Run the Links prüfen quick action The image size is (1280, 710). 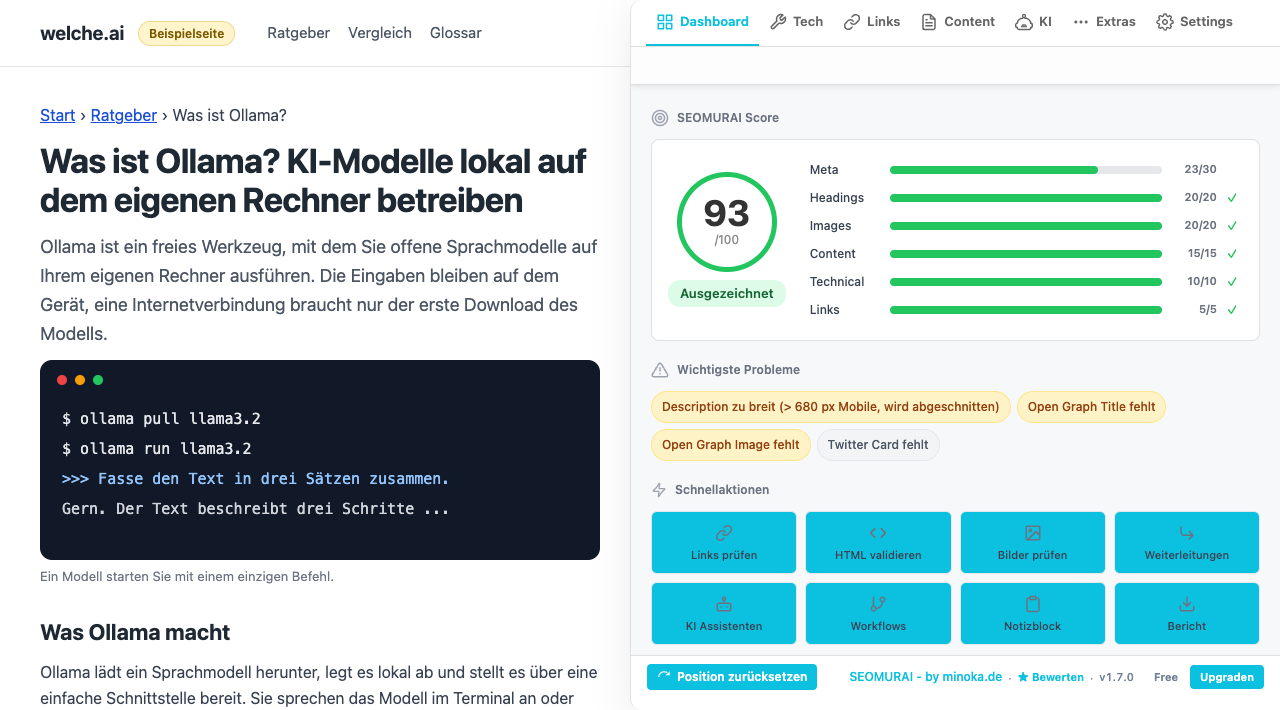(724, 543)
